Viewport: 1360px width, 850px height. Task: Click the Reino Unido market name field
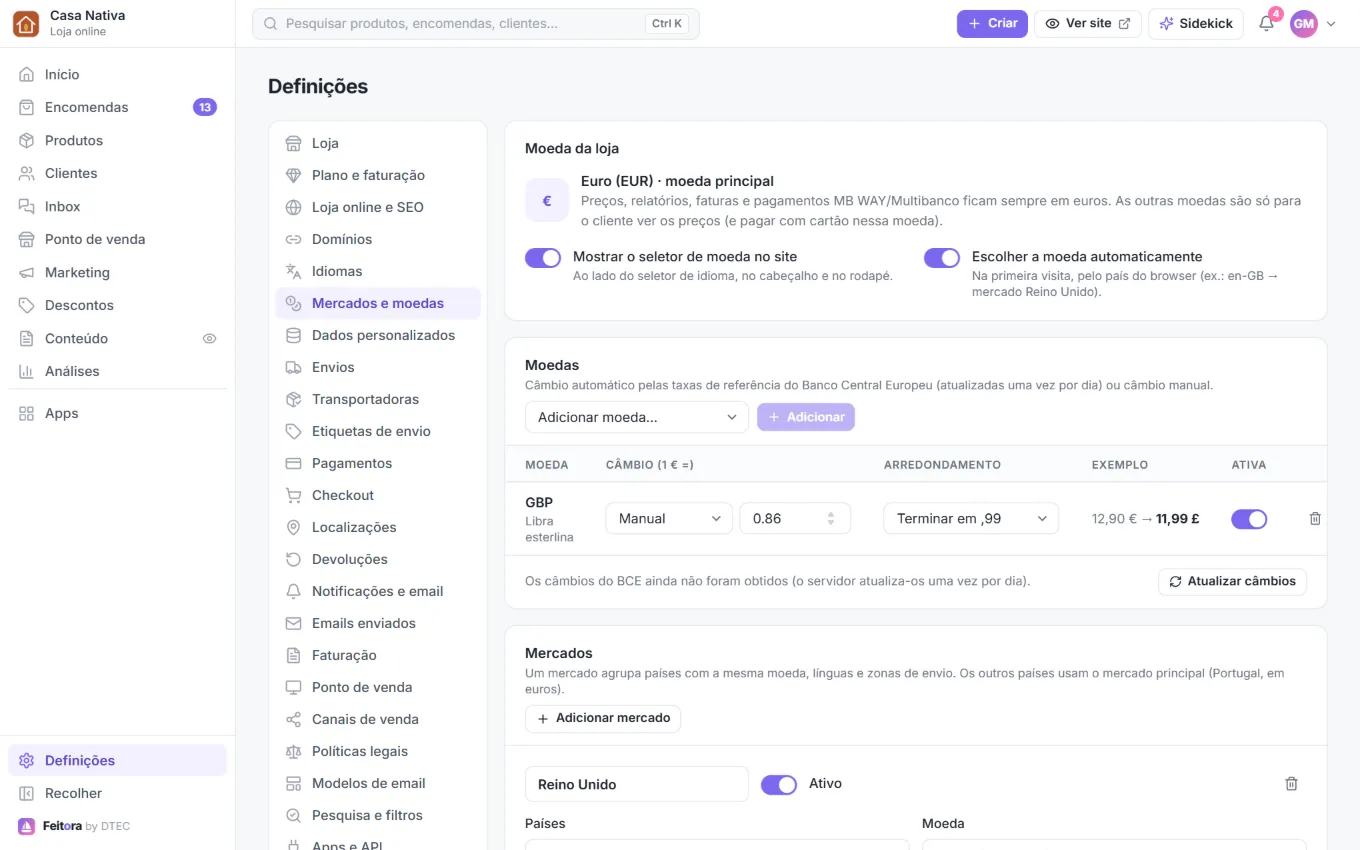click(x=637, y=785)
